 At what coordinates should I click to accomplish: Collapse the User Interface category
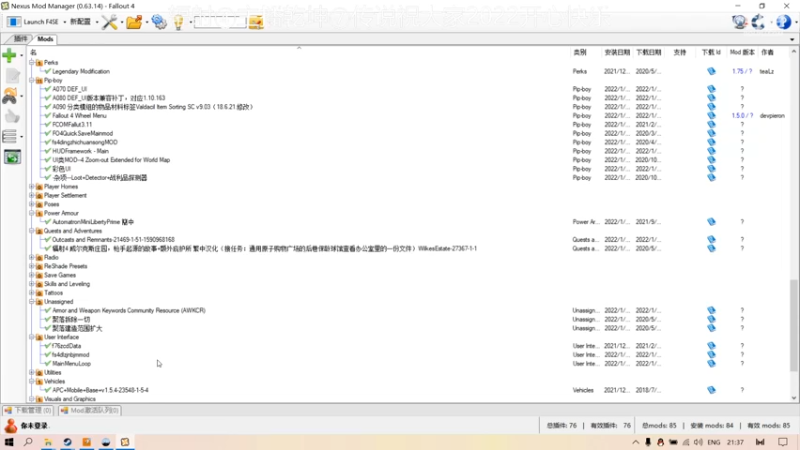32,337
